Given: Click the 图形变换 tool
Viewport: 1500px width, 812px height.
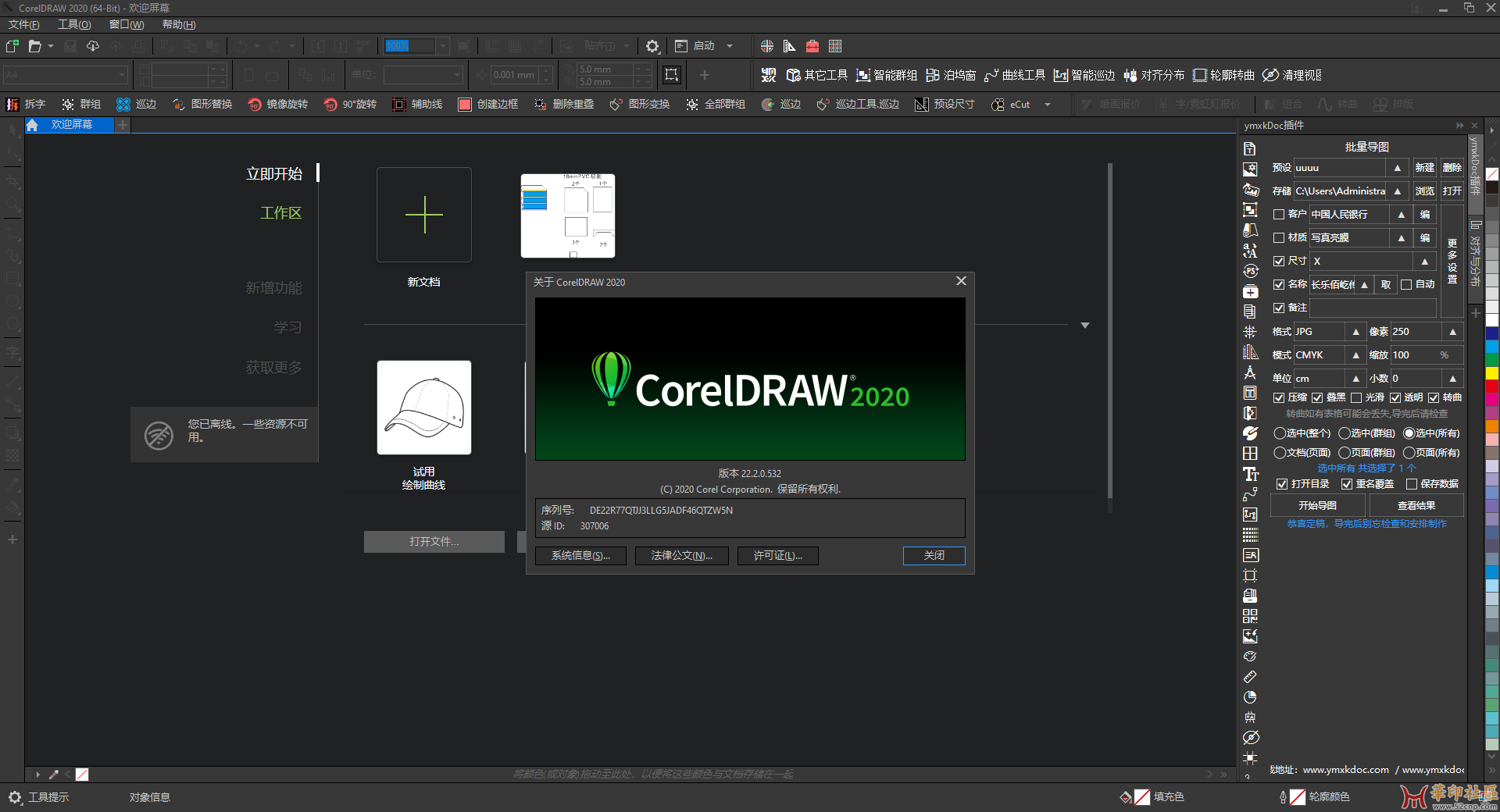Looking at the screenshot, I should click(640, 104).
